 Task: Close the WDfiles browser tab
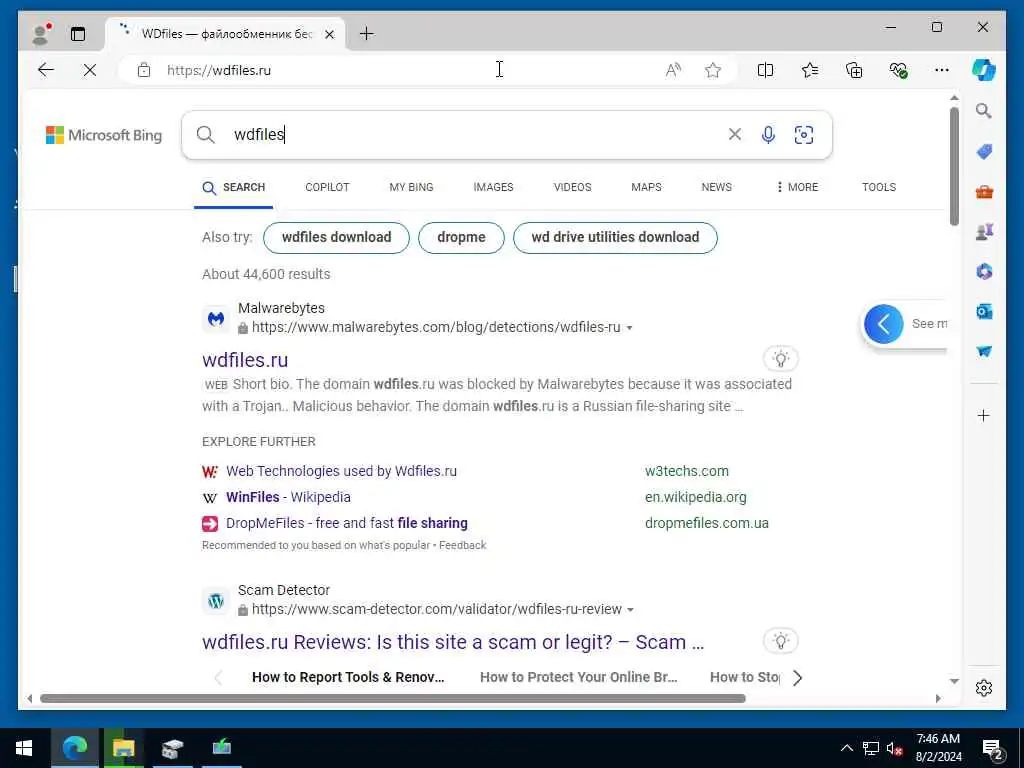click(x=330, y=34)
